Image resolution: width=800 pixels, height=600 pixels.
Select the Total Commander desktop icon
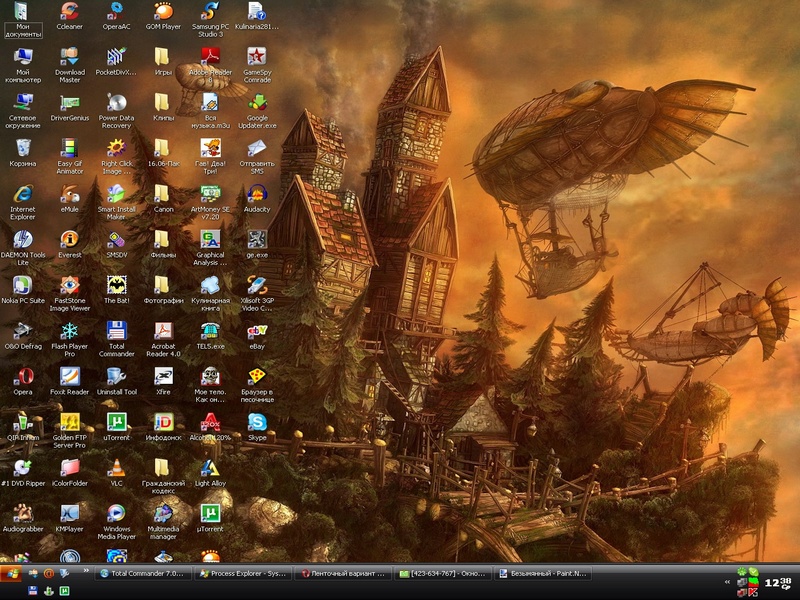tap(116, 331)
